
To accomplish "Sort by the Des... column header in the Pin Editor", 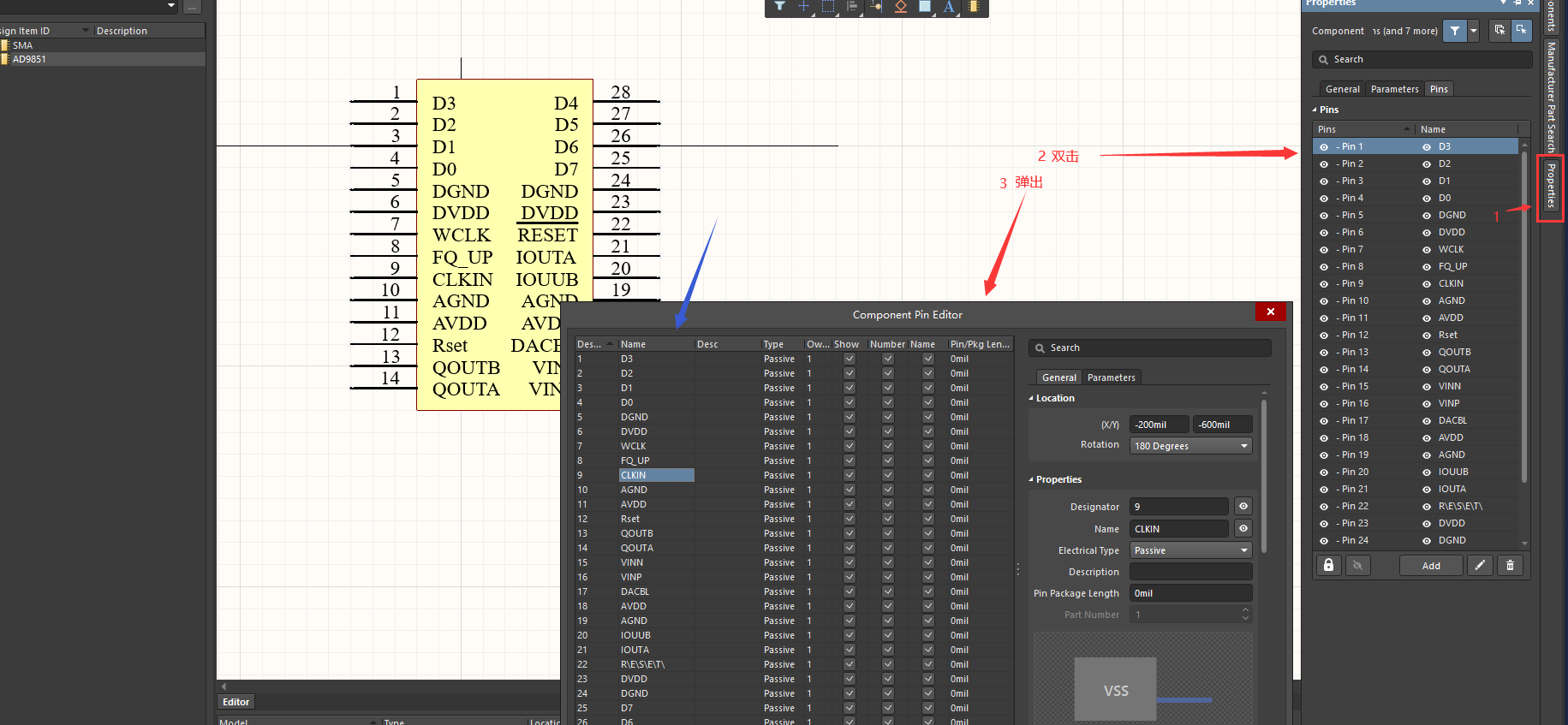I will pos(594,344).
